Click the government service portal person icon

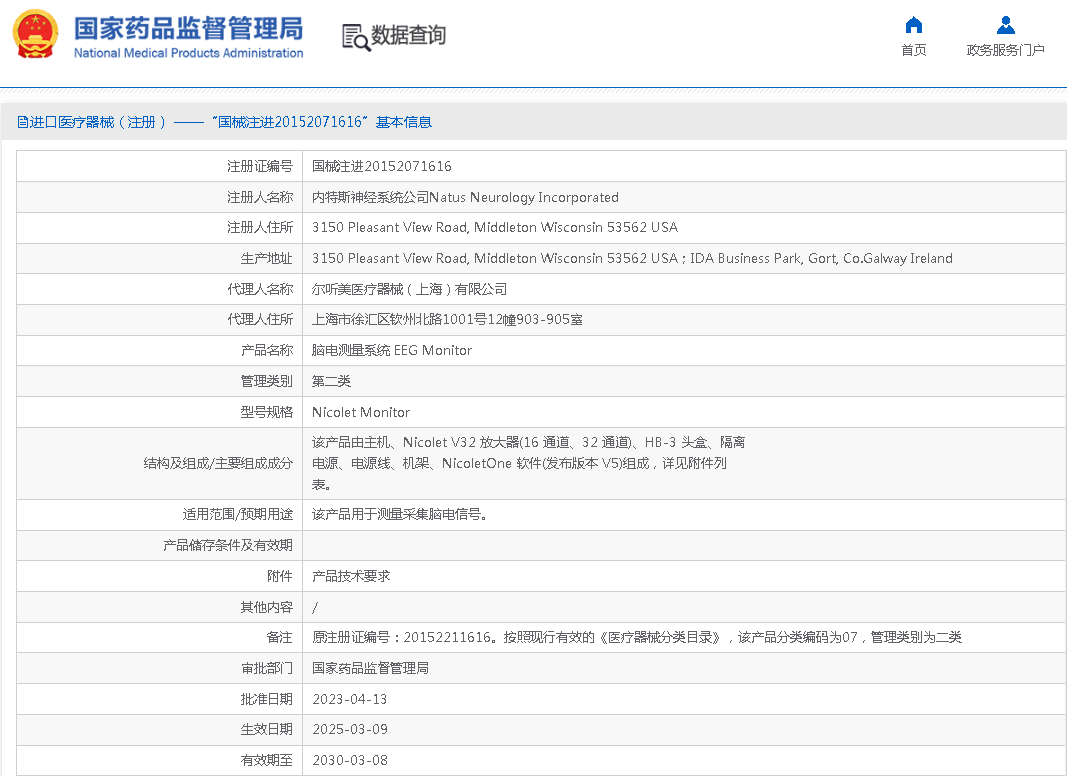click(1005, 26)
